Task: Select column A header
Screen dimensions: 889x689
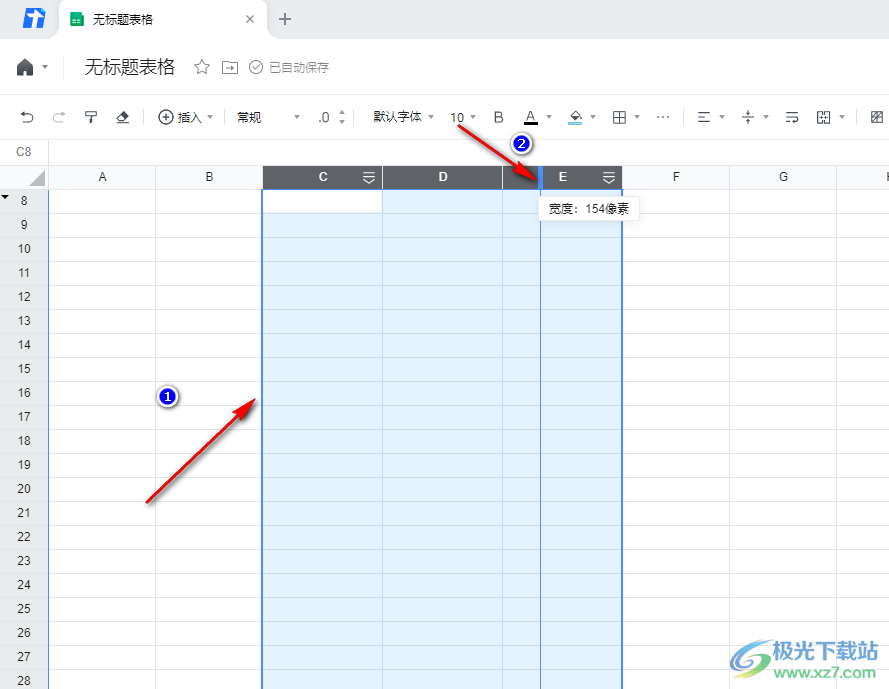Action: 102,177
